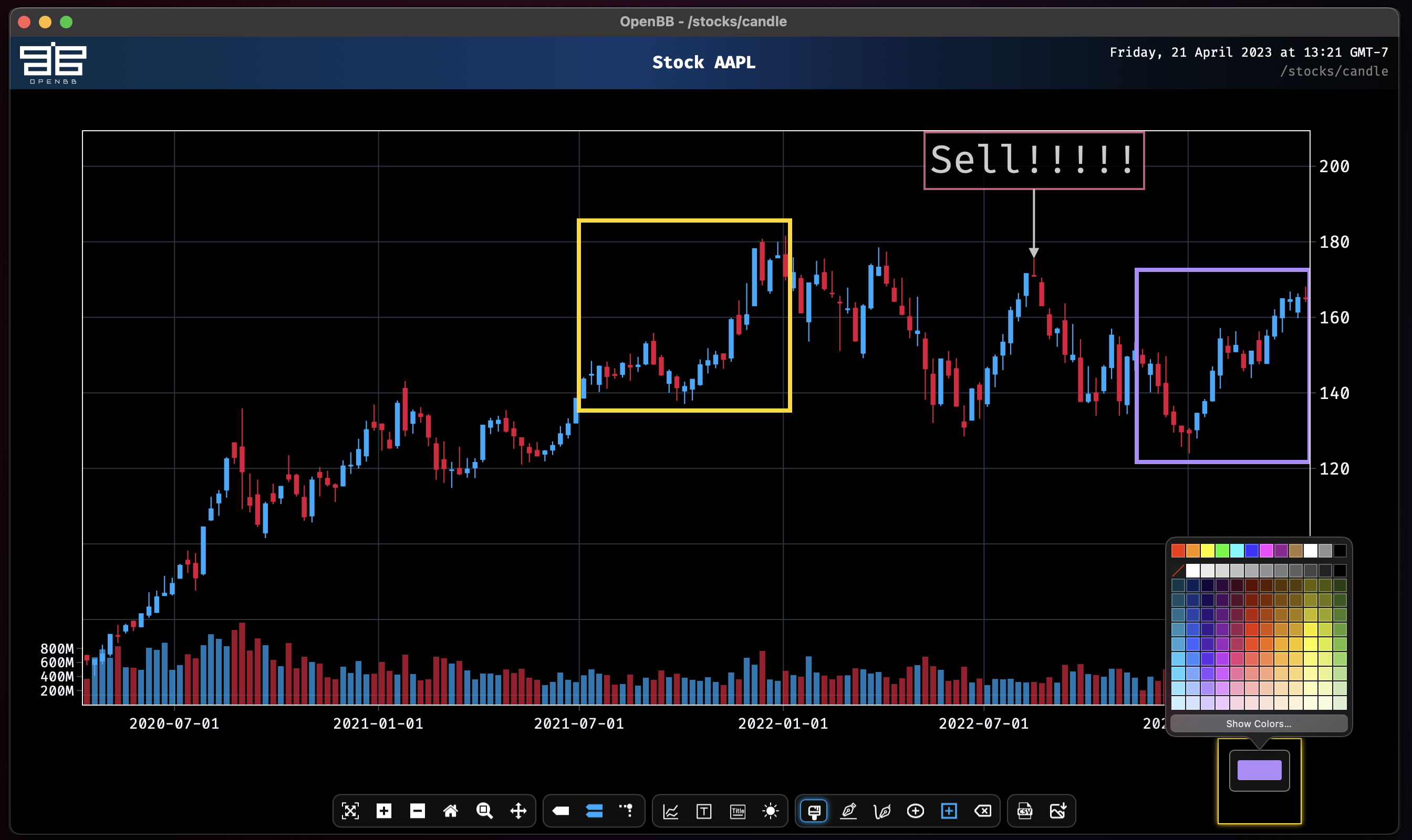Click the yellow minimize window button
Image resolution: width=1412 pixels, height=840 pixels.
click(45, 22)
